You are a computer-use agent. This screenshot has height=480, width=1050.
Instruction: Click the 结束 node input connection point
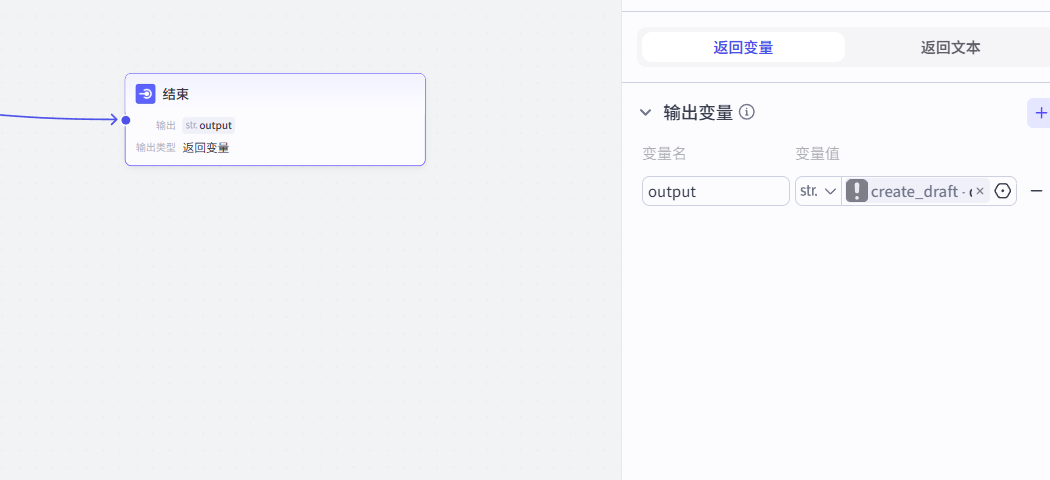click(x=126, y=120)
